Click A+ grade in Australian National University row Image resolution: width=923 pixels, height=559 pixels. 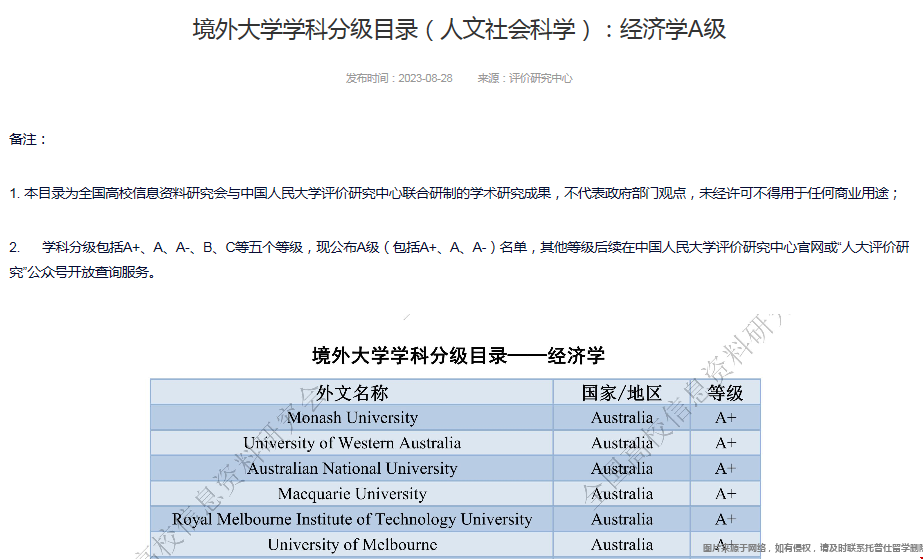725,468
